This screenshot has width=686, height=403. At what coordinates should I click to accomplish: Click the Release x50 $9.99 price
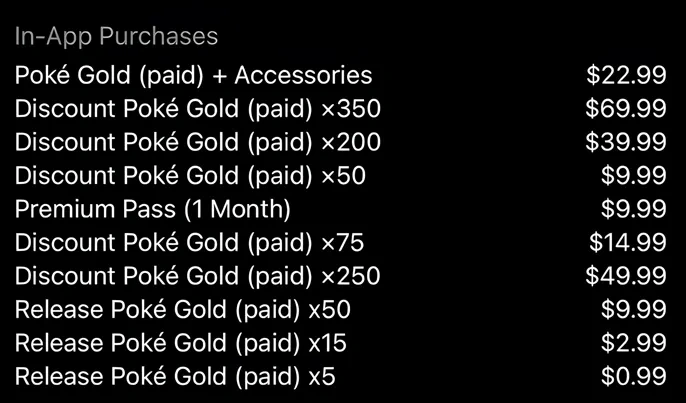[634, 310]
